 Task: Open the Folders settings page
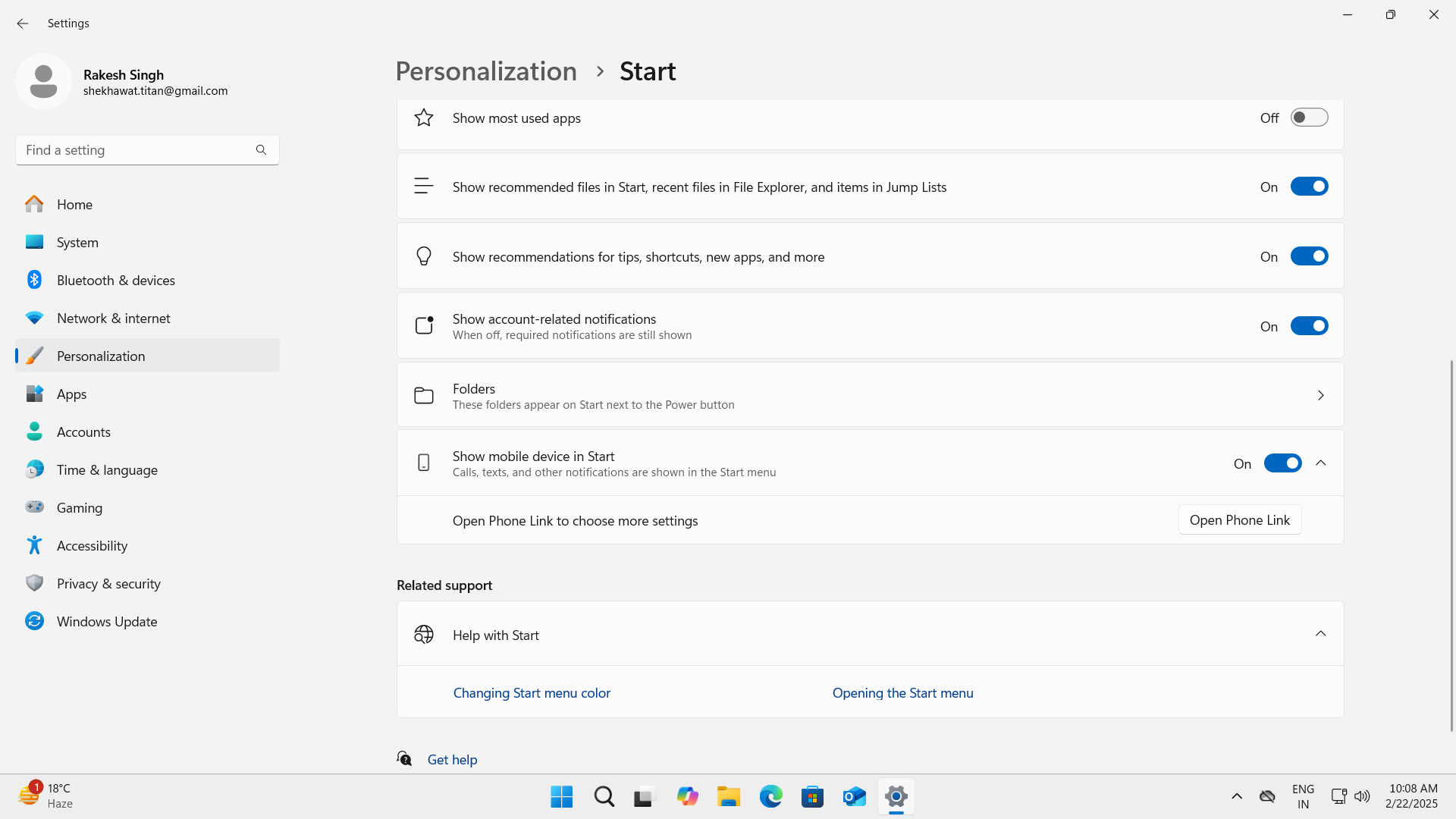(870, 395)
